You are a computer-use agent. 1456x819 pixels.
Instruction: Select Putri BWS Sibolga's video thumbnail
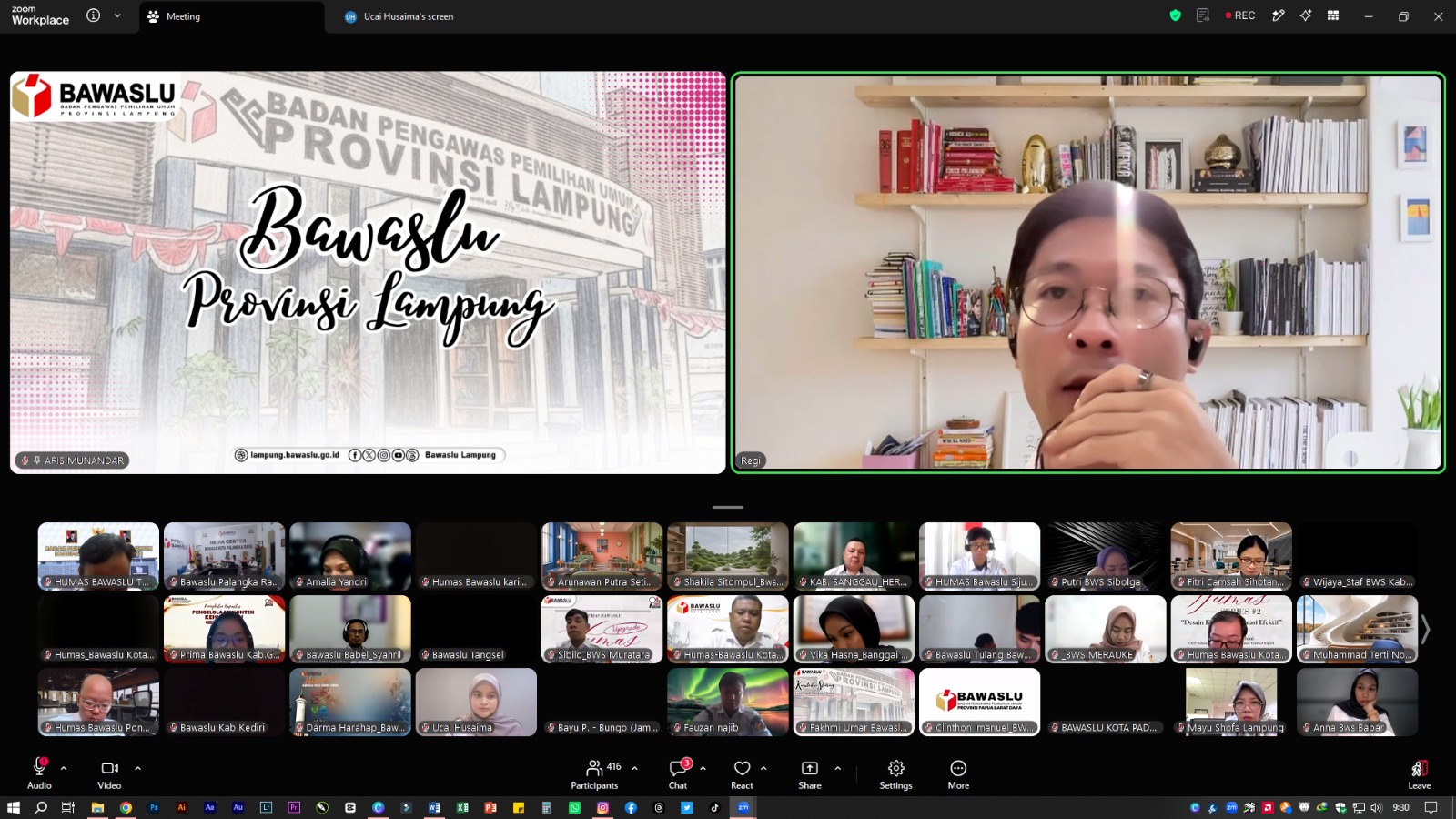1106,556
